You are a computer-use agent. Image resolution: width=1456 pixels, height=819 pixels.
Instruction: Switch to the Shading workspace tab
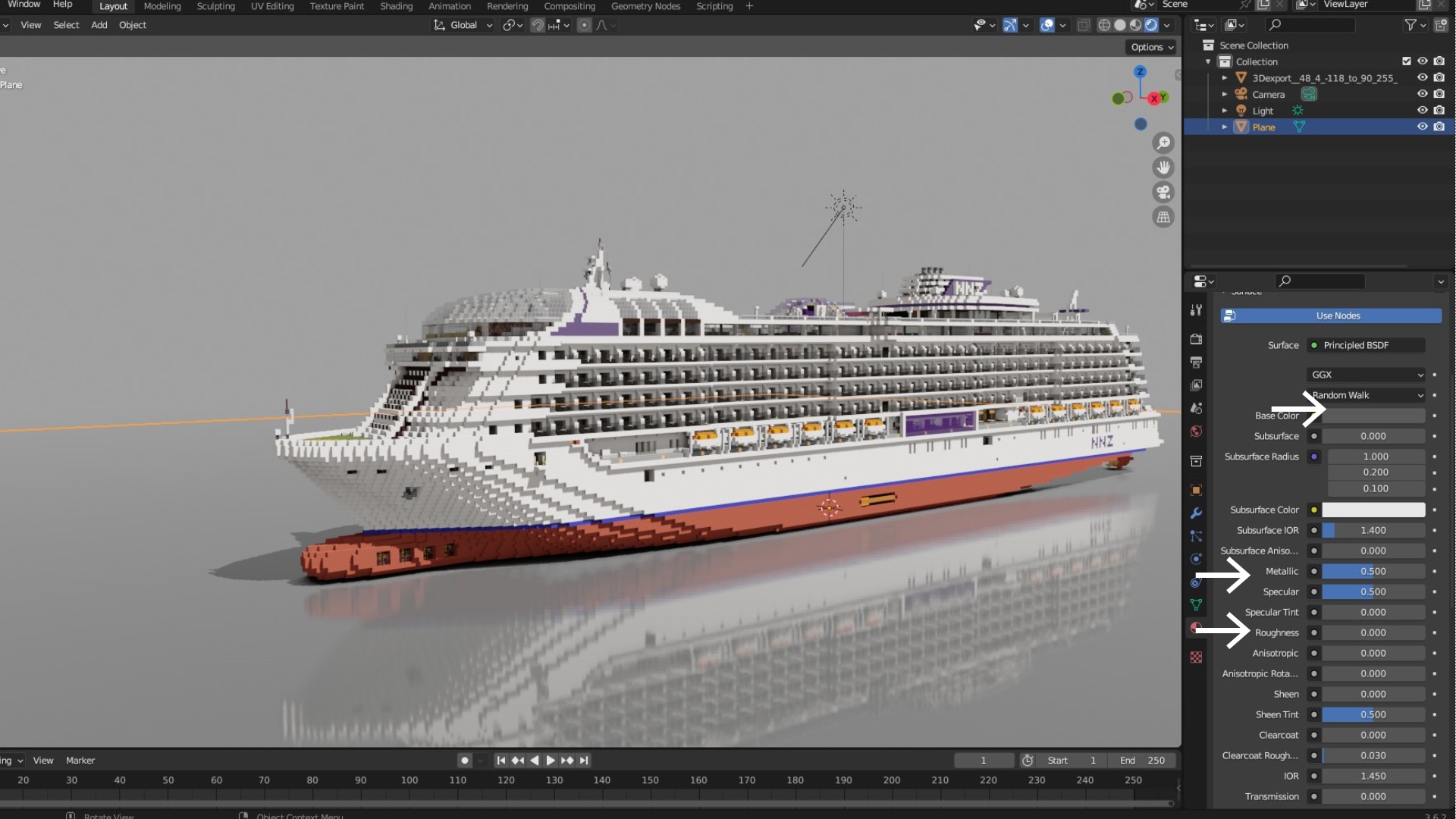coord(396,6)
